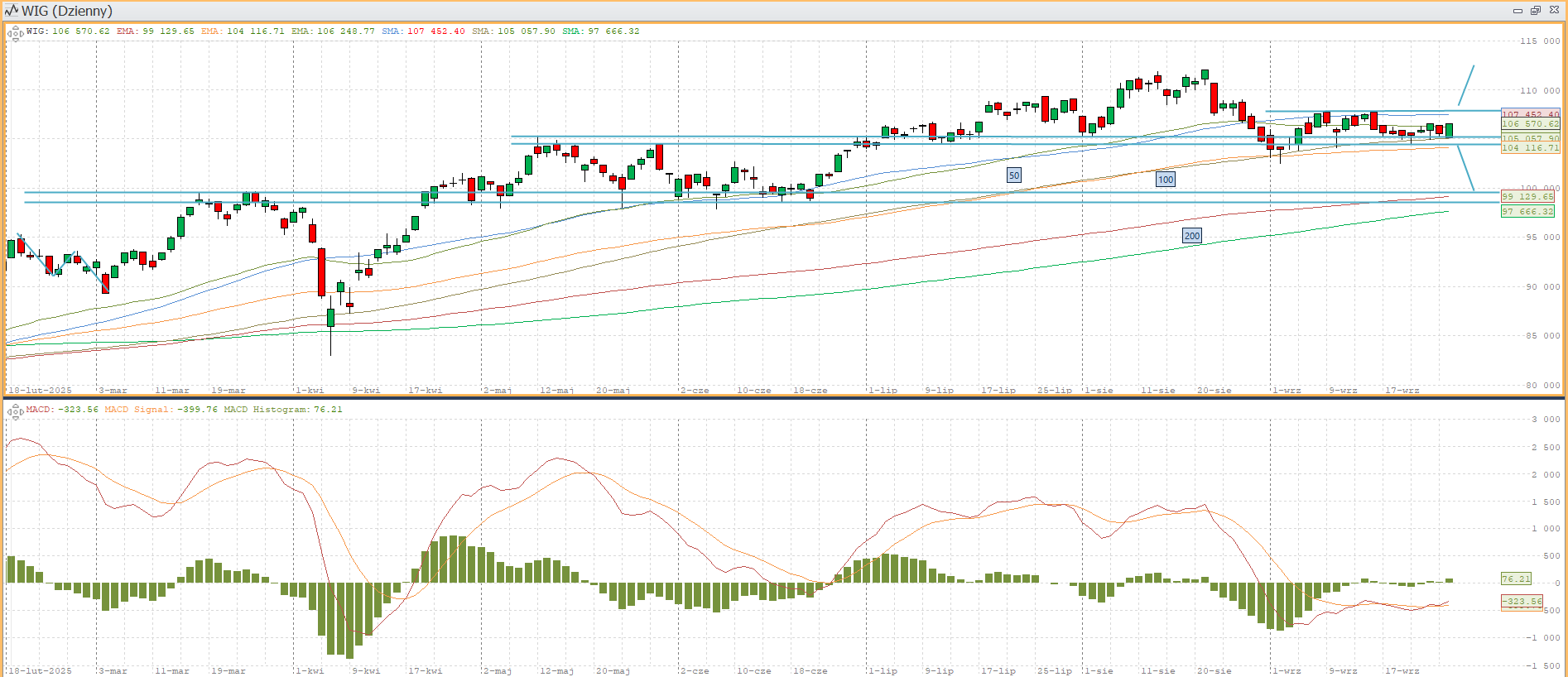Click the 1-kwi date on price time axis
The image size is (1568, 677).
click(x=310, y=390)
